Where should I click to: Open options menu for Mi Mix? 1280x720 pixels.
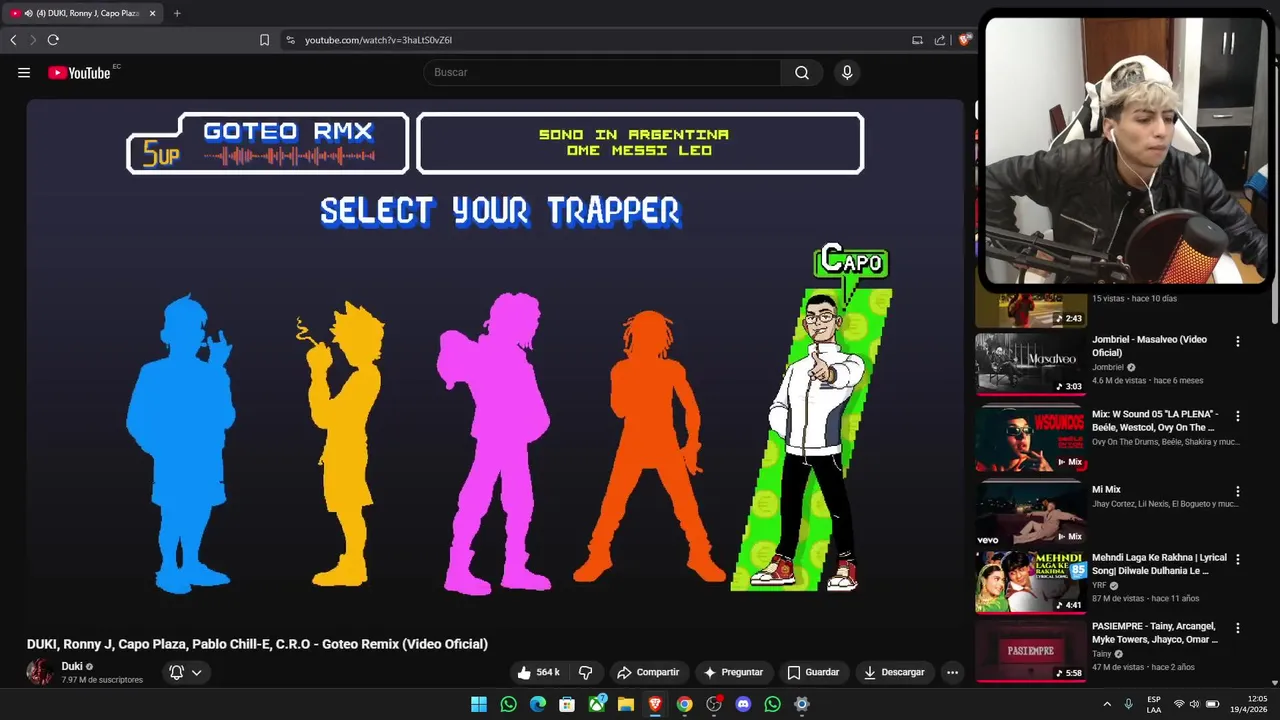[x=1238, y=491]
